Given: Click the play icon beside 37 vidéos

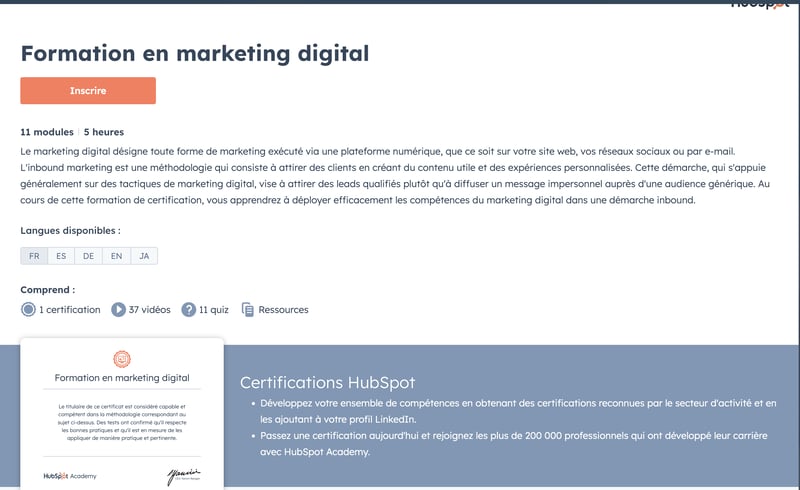Looking at the screenshot, I should (118, 309).
